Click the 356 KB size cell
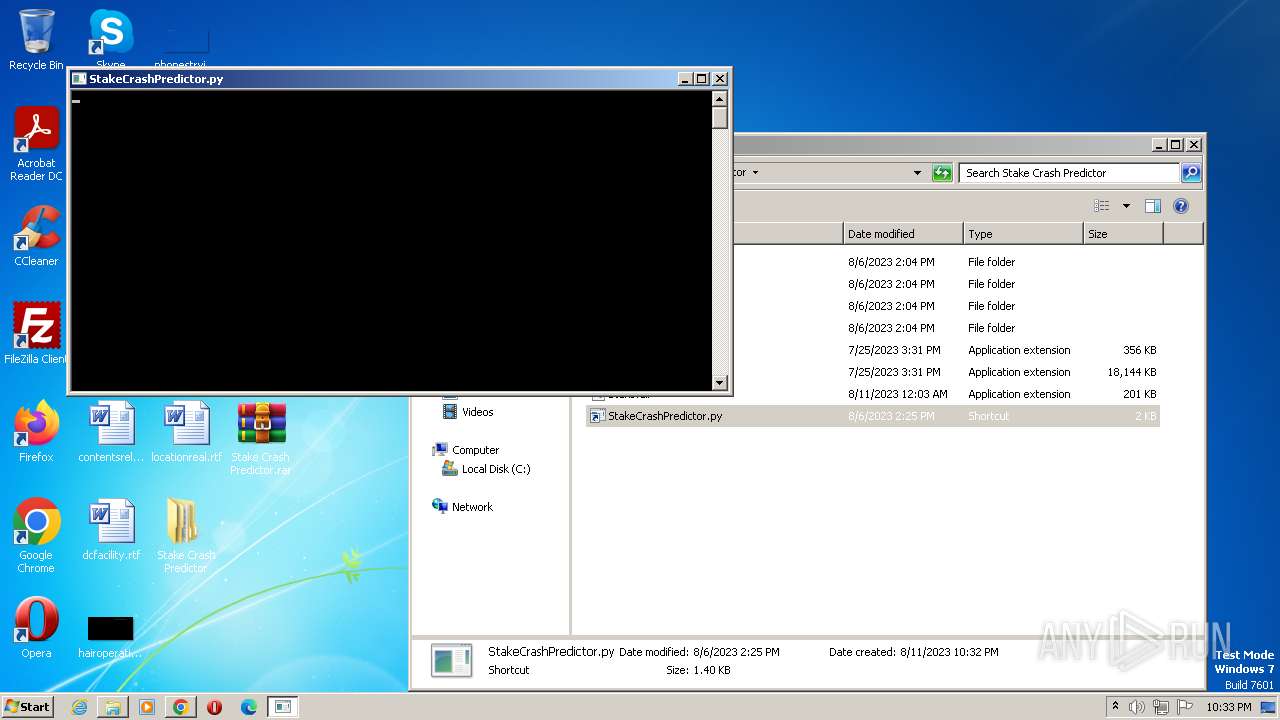 1139,350
